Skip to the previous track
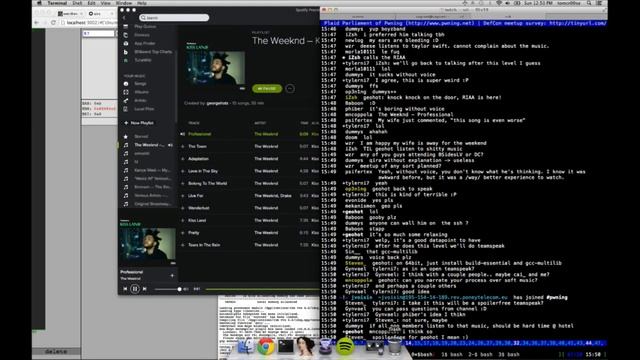640x360 pixels. click(x=125, y=289)
